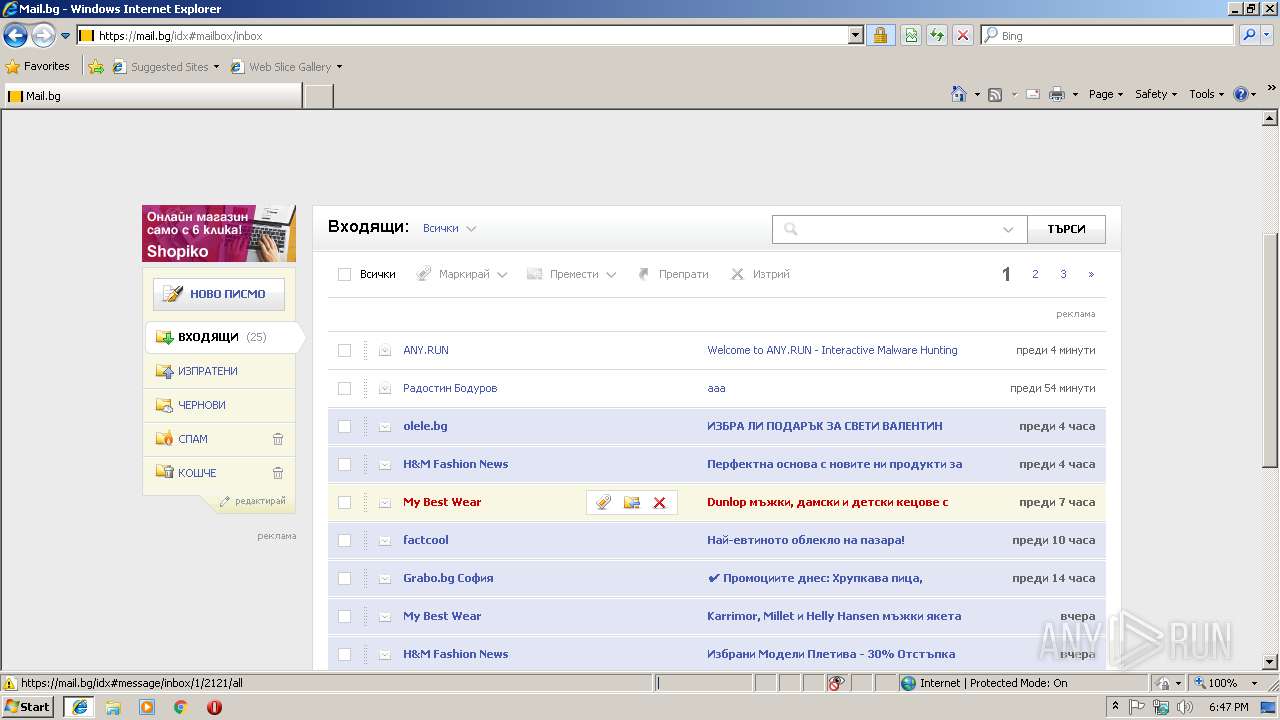The width and height of the screenshot is (1280, 720).
Task: Click the редактирай folders edit link
Action: [x=252, y=501]
